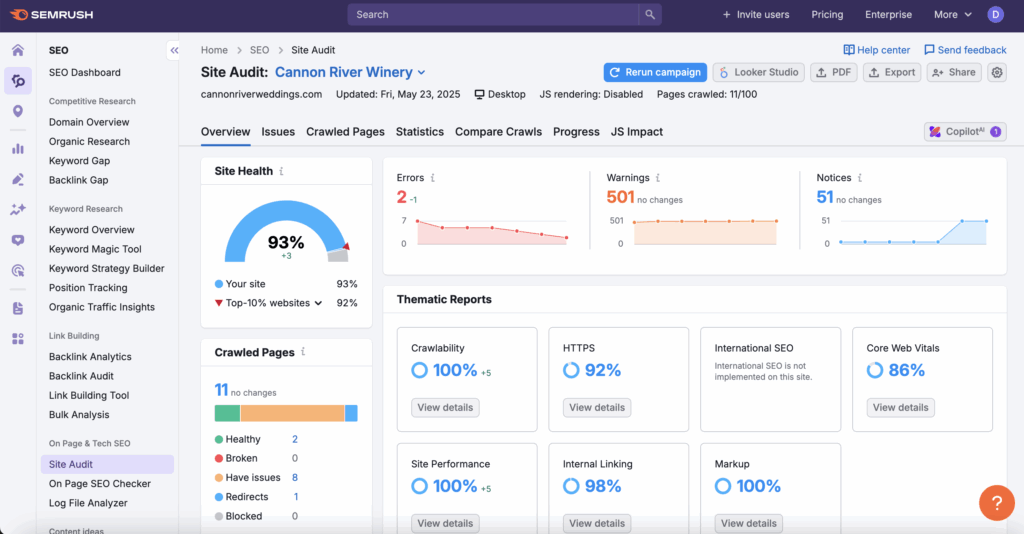View details for Core Web Vitals
The image size is (1024, 534).
[x=901, y=407]
